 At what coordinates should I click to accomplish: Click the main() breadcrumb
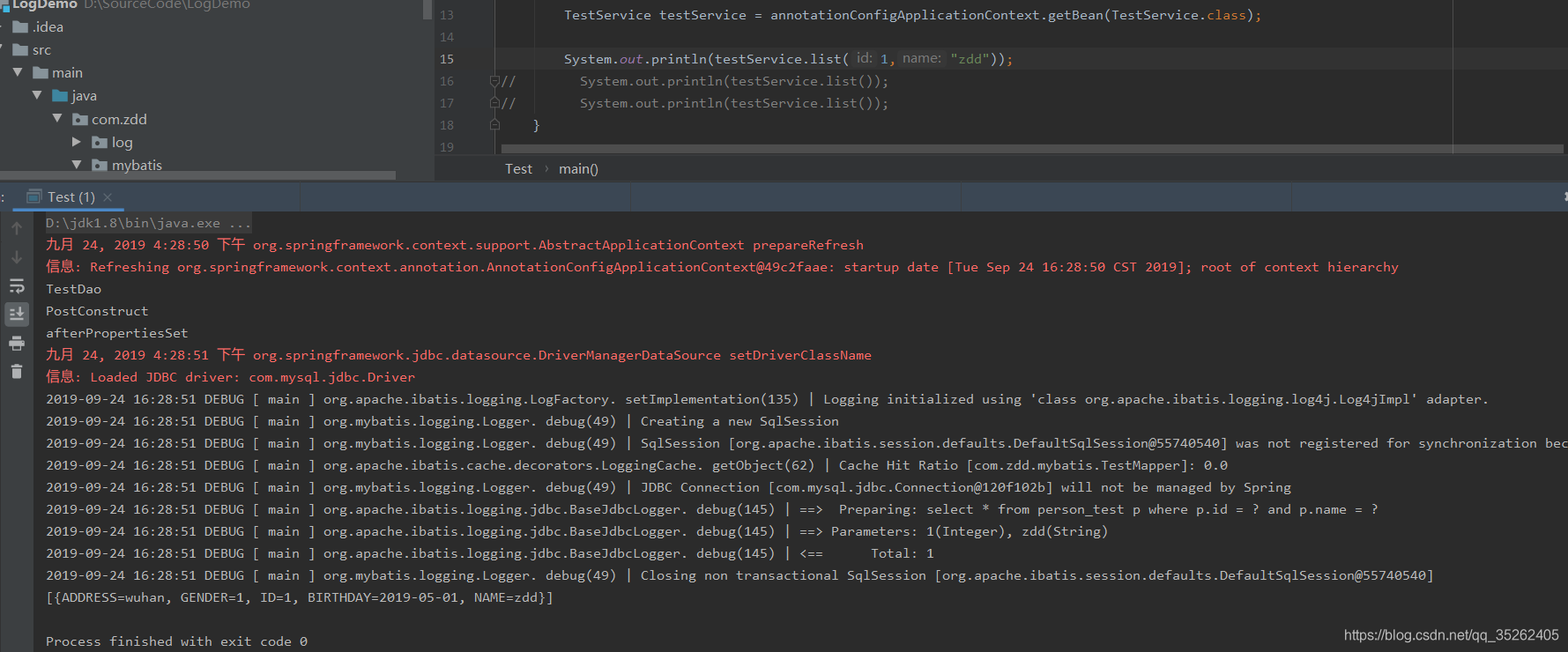(x=578, y=169)
